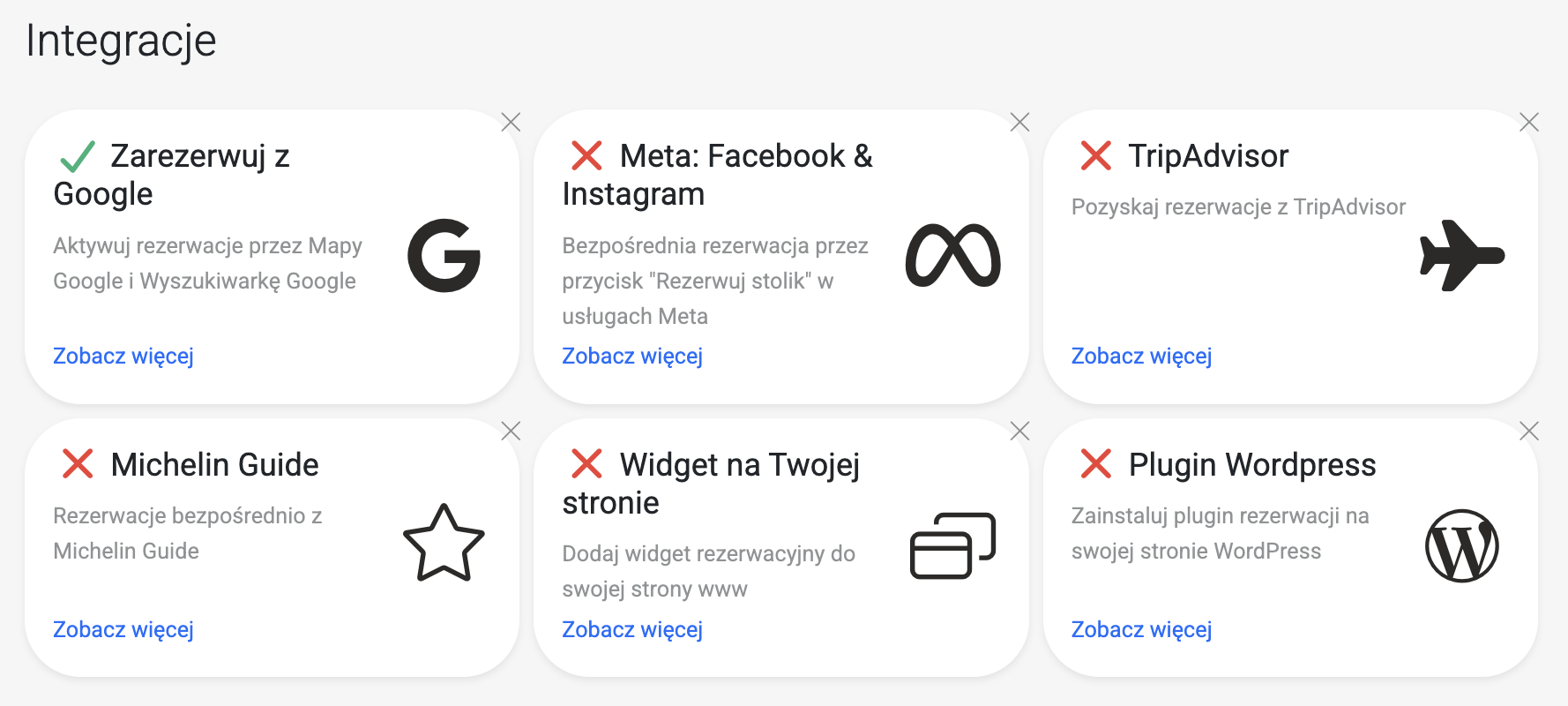Dismiss the Zarezerwuj z Google card

[x=511, y=122]
